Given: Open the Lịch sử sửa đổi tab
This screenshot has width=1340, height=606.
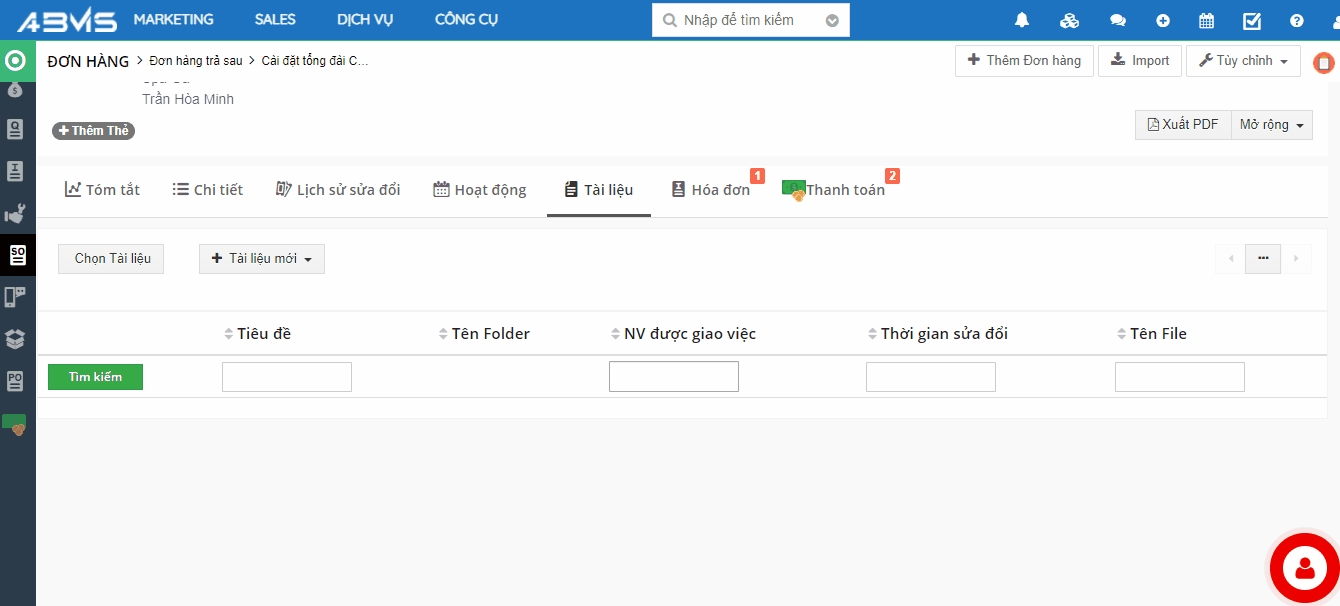Looking at the screenshot, I should click(338, 190).
